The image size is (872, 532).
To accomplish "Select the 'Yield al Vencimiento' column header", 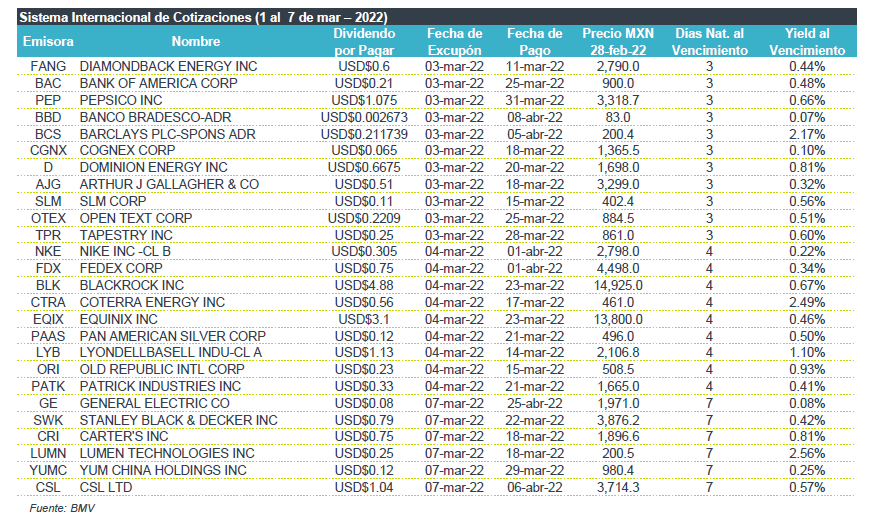I will point(807,42).
